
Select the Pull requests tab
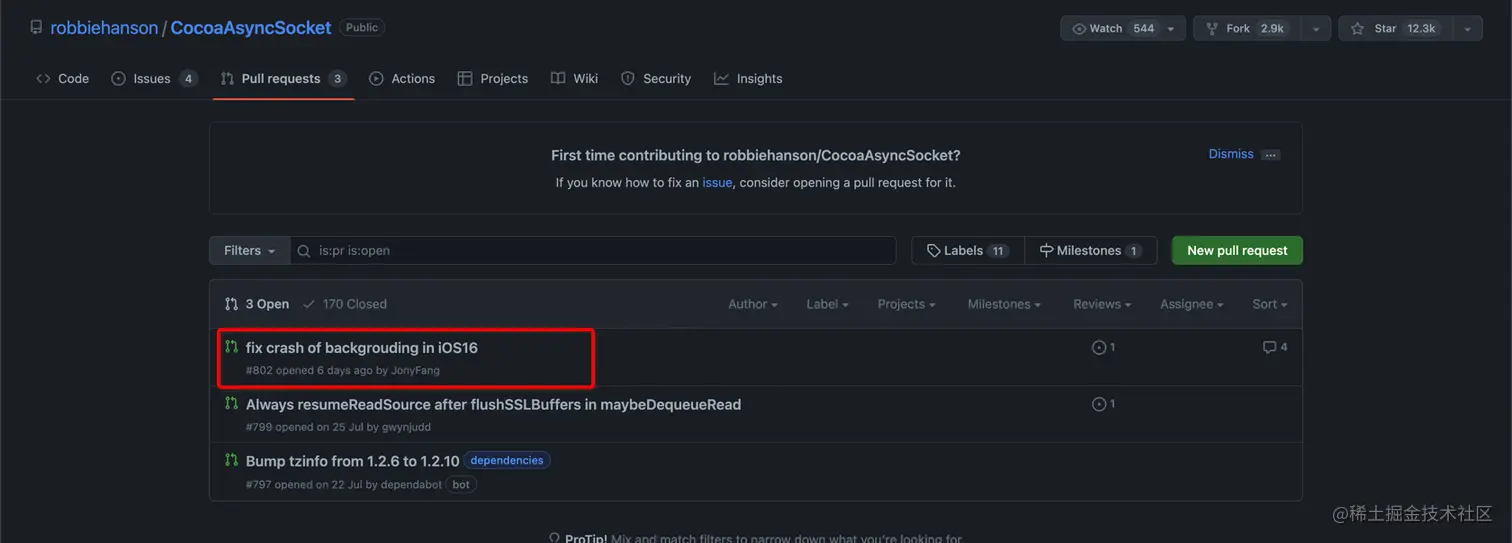point(283,79)
